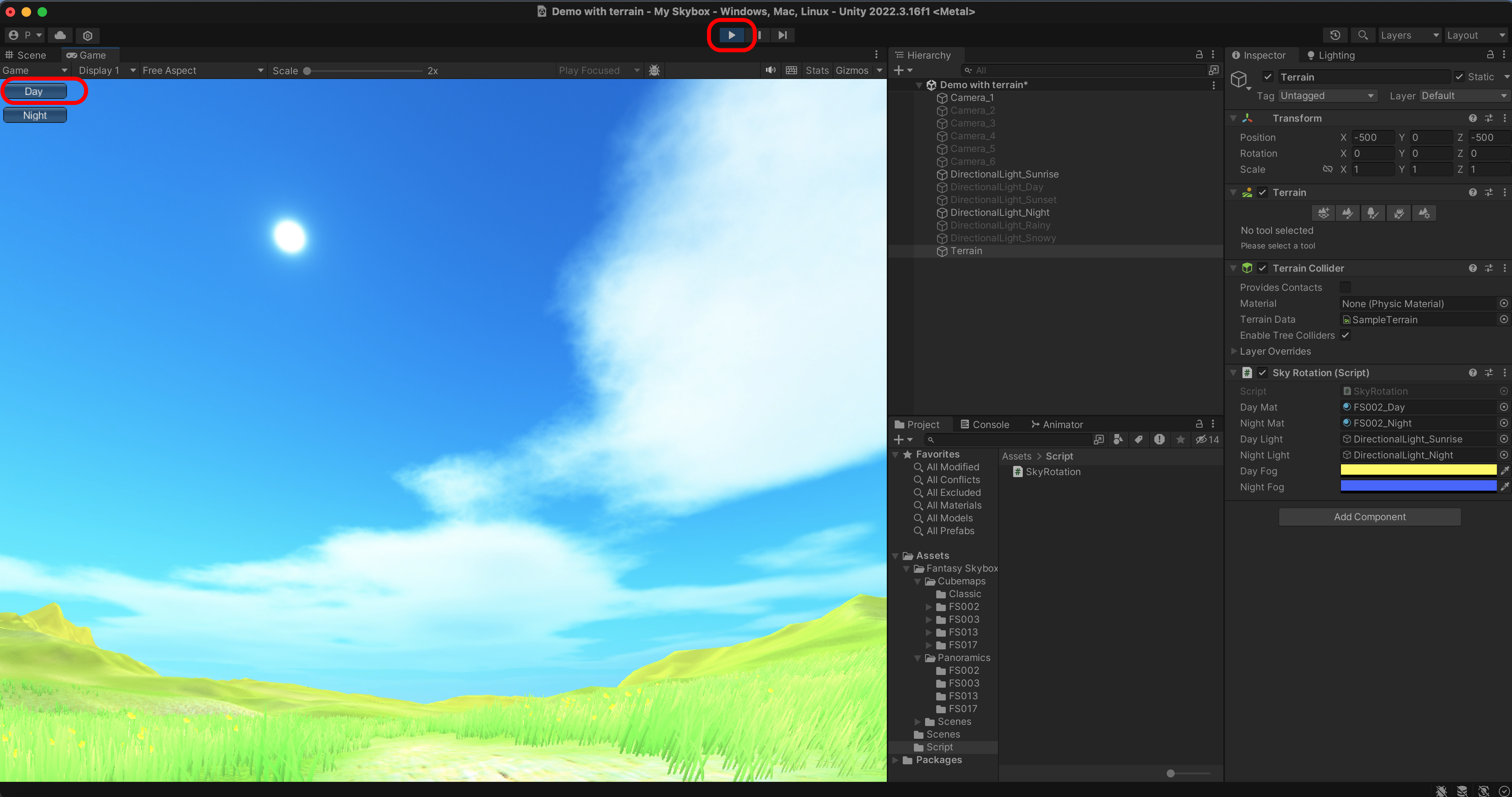Select the Paint Trees terrain tool
This screenshot has width=1512, height=797.
(x=1373, y=213)
